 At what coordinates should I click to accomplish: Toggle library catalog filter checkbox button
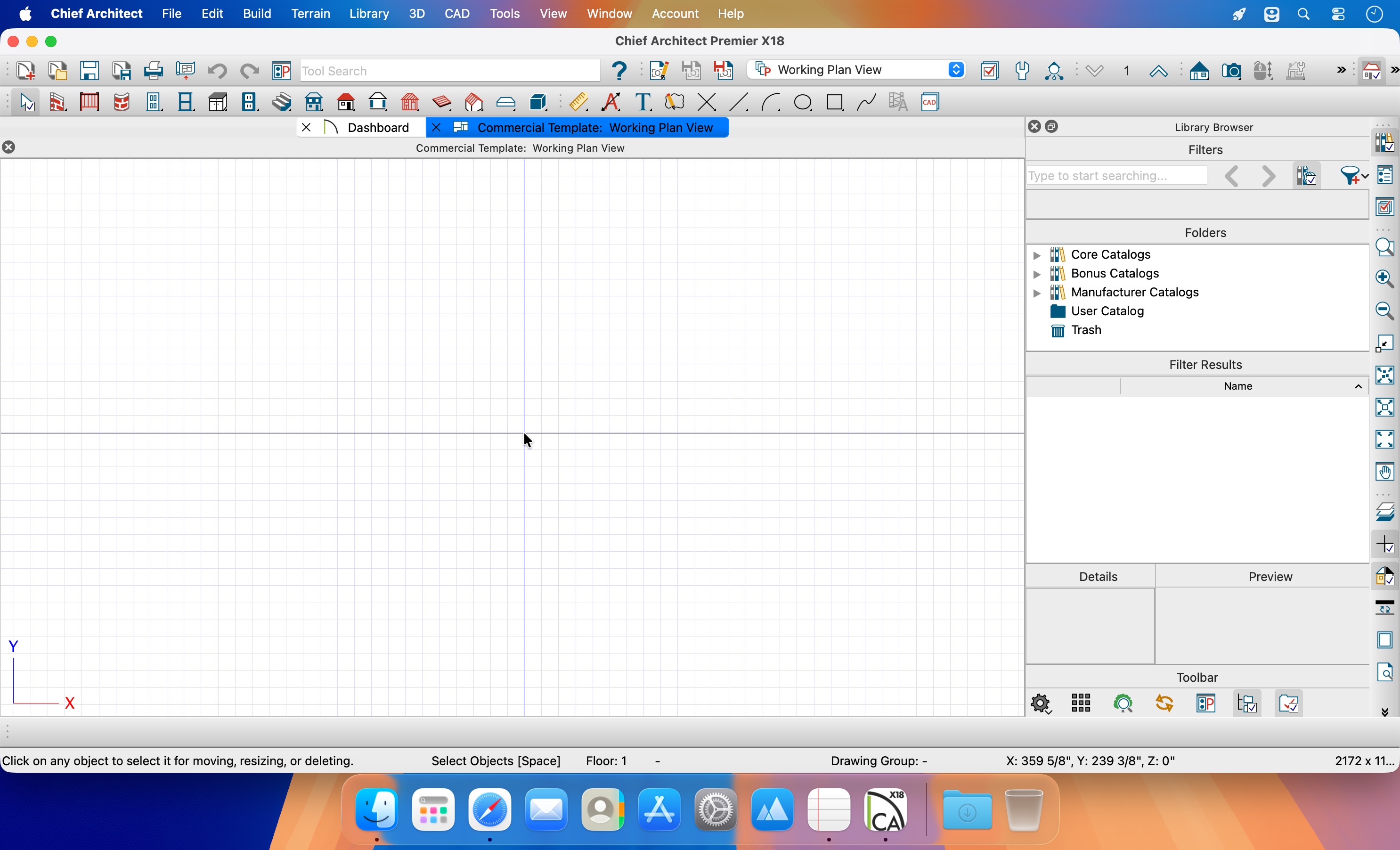[x=1306, y=175]
